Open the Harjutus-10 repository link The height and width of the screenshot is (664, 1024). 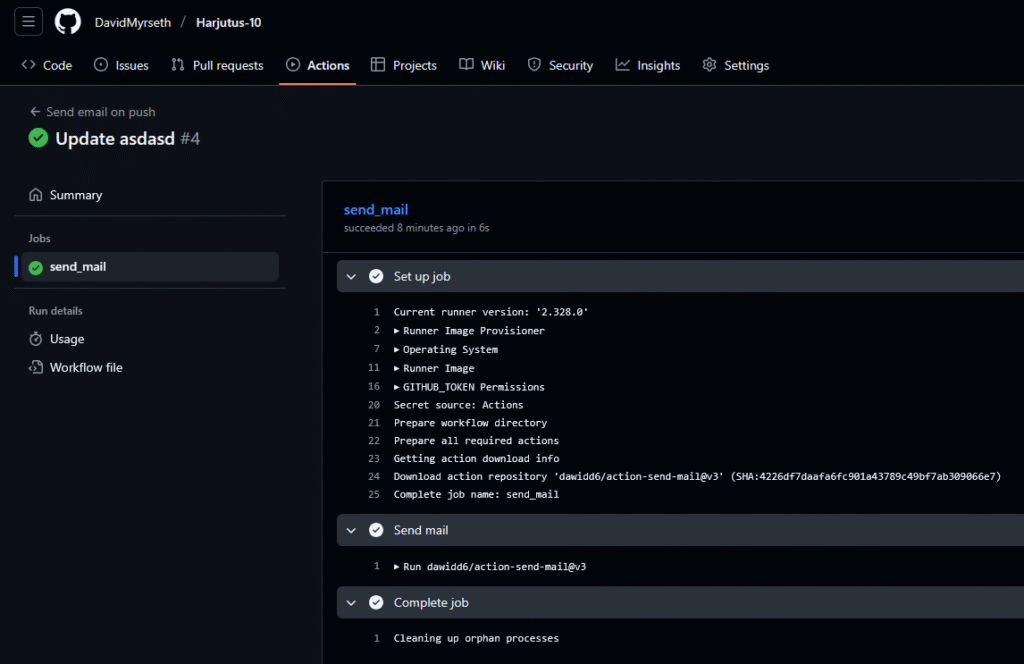(228, 22)
